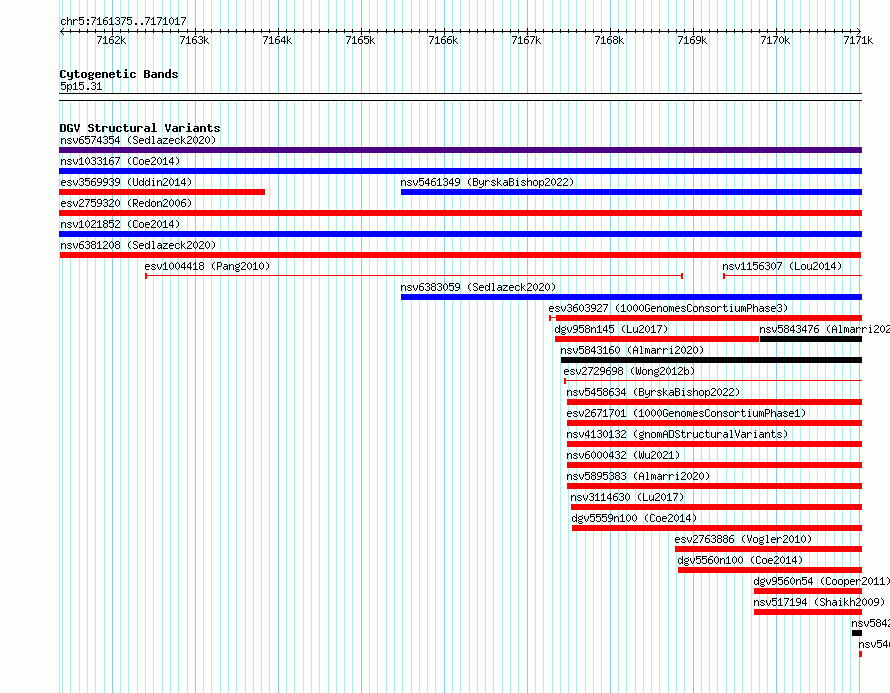Click the 5p15.31 cytogenetic band label
The height and width of the screenshot is (693, 890).
pyautogui.click(x=81, y=86)
